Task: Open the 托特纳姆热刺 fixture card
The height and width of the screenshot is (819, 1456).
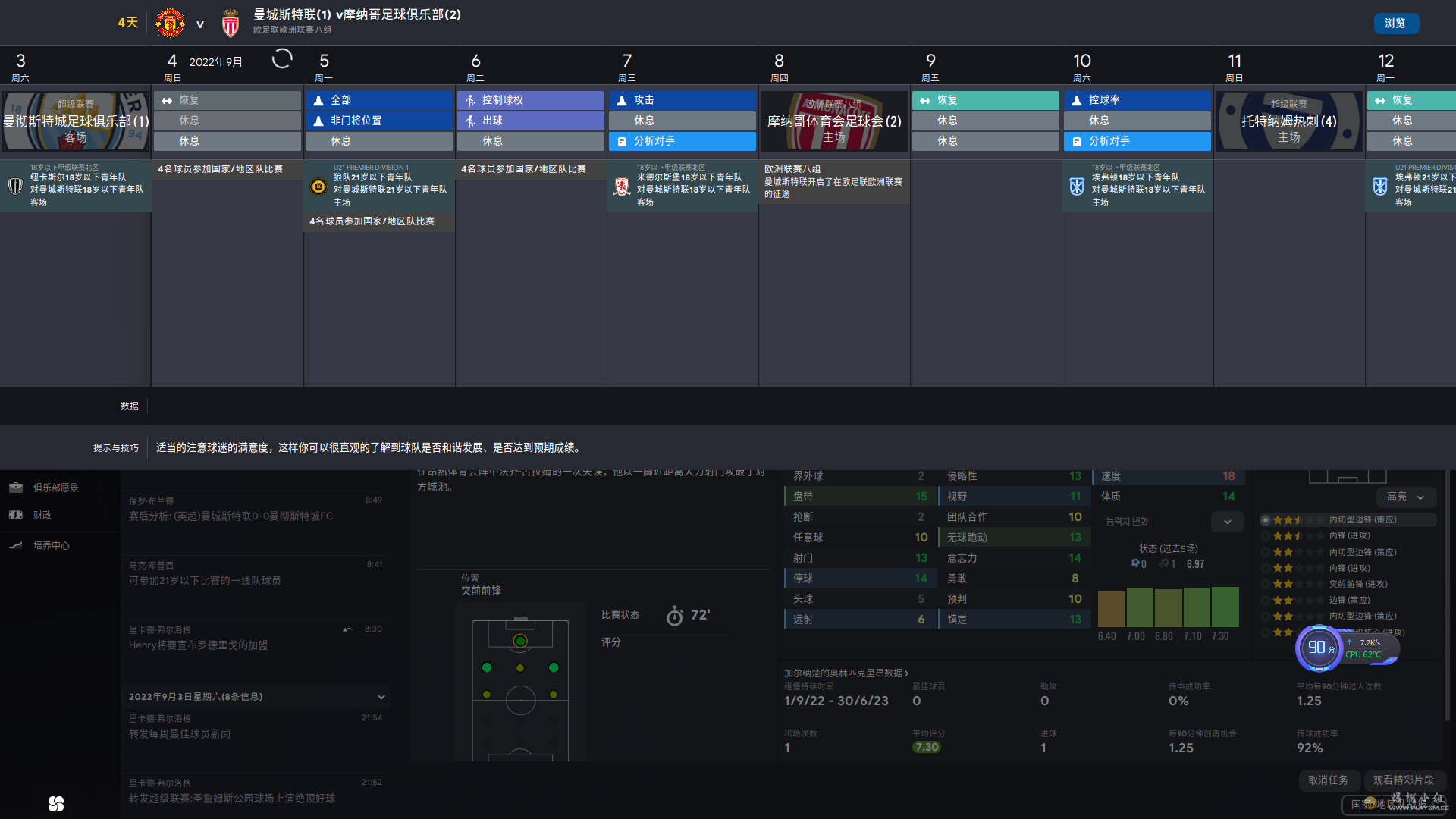Action: tap(1289, 121)
